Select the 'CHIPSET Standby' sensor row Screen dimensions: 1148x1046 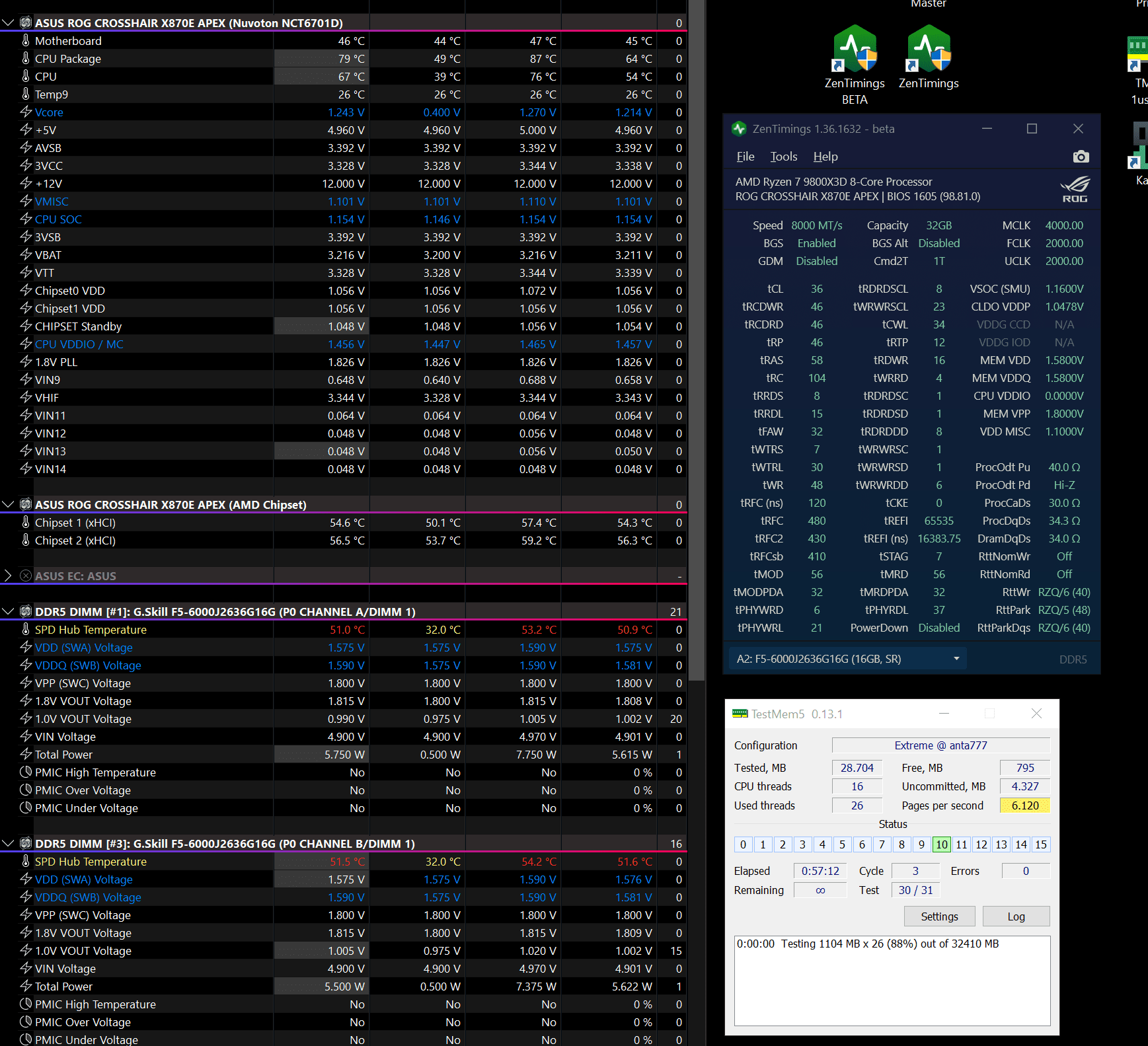pos(343,326)
